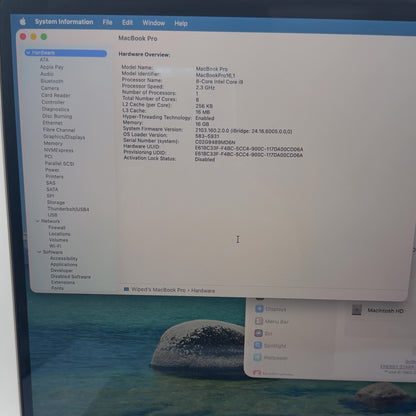Select Parallel SCSI in the sidebar
The image size is (416, 416).
[59, 163]
